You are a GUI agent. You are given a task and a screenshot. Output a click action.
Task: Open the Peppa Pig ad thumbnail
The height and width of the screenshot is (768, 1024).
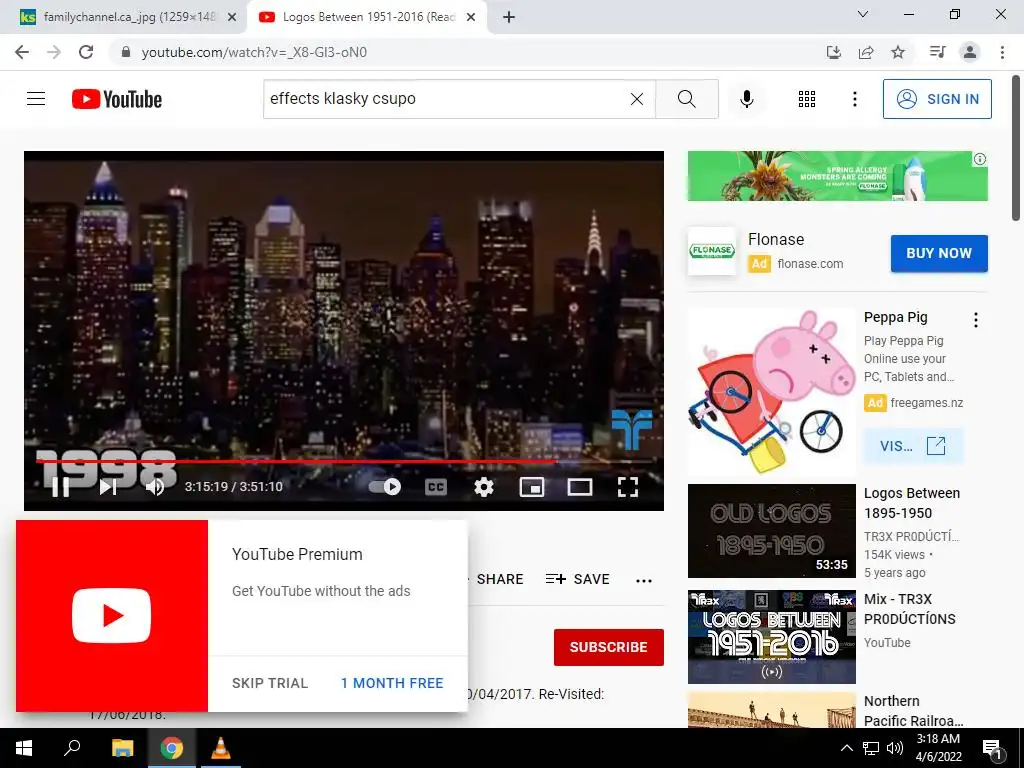coord(771,391)
